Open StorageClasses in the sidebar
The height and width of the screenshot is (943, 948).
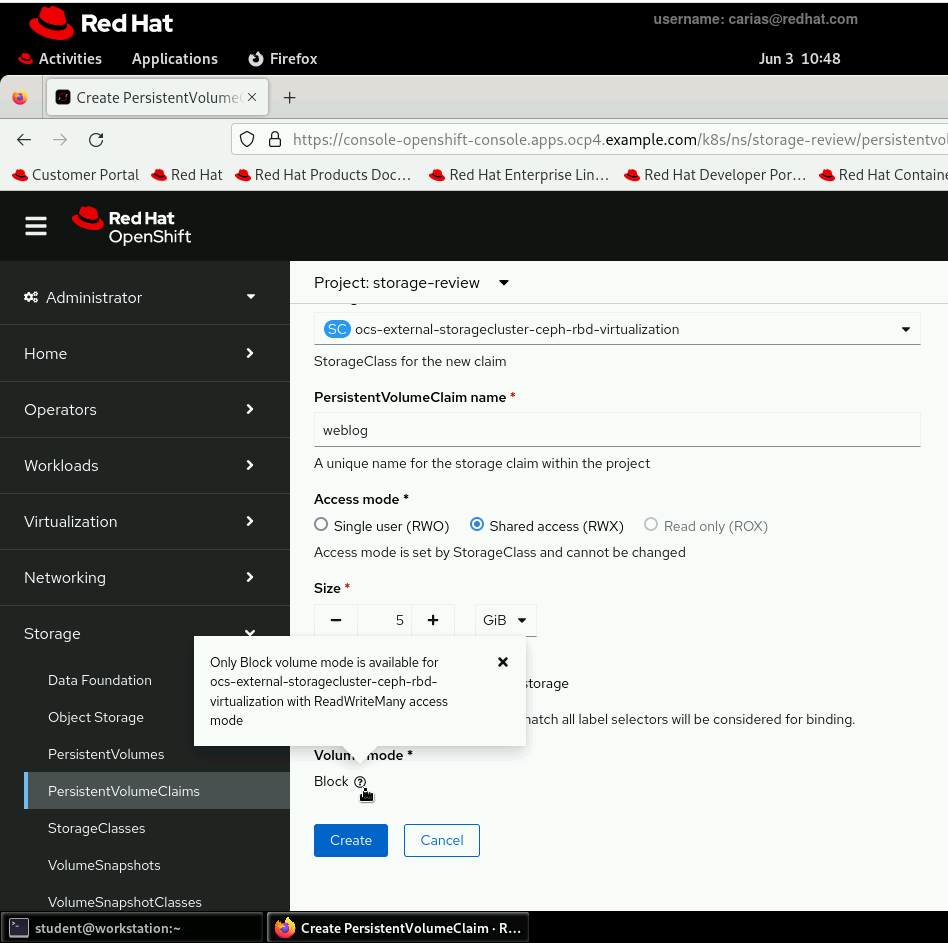tap(97, 828)
